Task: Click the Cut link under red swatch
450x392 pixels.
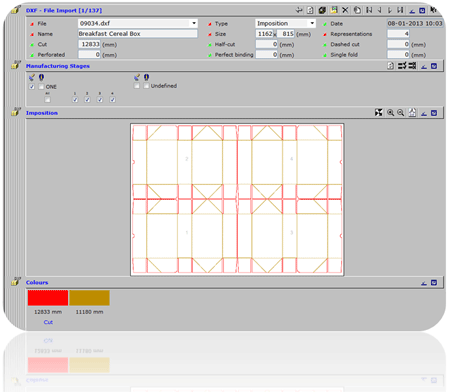Action: point(48,322)
